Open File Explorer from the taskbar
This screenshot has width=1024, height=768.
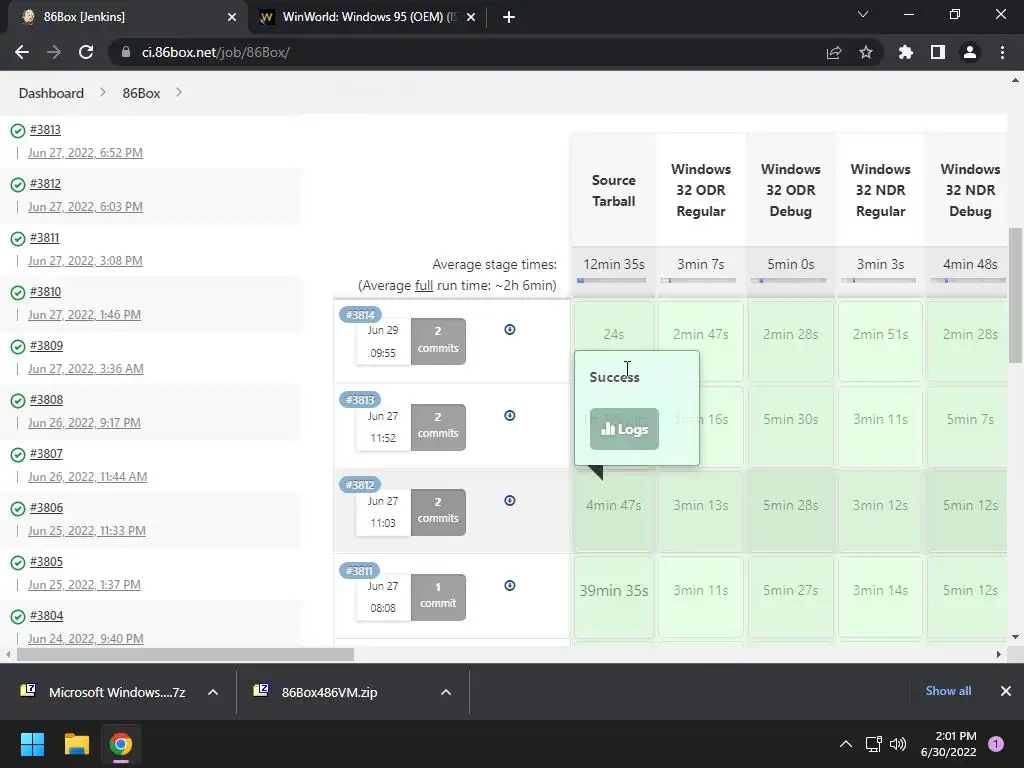[76, 744]
